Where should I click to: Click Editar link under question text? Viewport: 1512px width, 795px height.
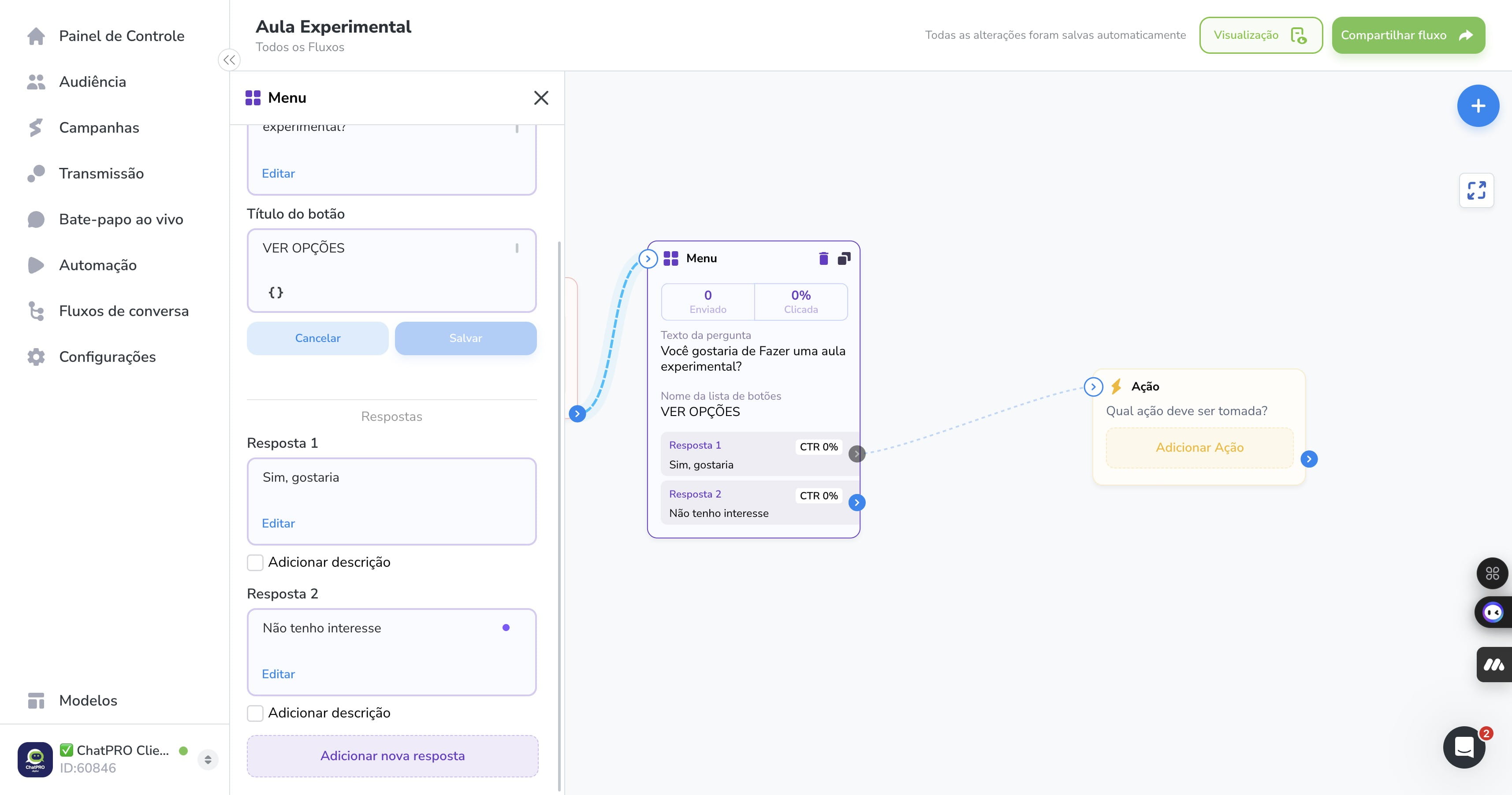(x=278, y=174)
